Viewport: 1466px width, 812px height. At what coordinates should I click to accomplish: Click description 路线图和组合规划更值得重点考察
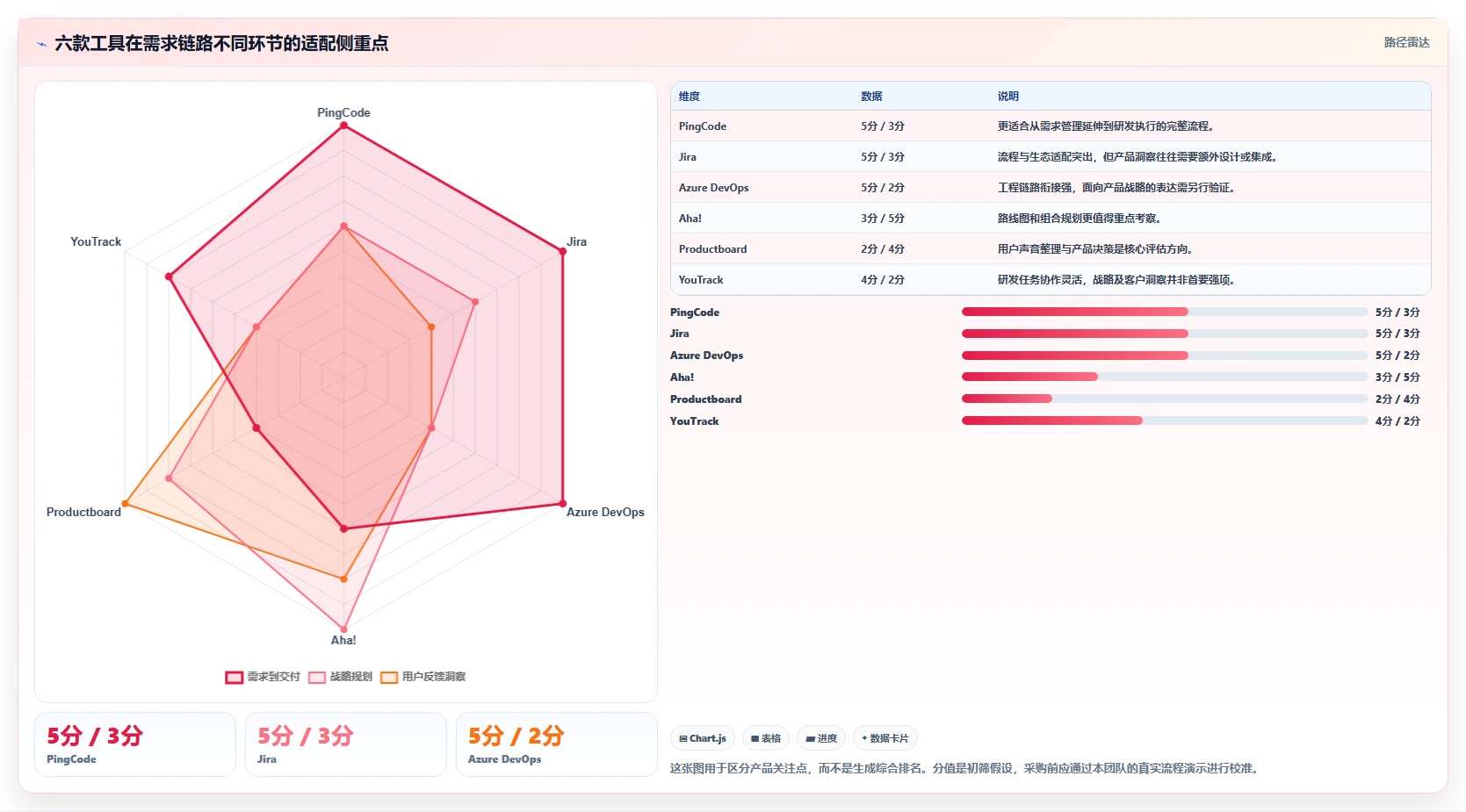(1080, 219)
